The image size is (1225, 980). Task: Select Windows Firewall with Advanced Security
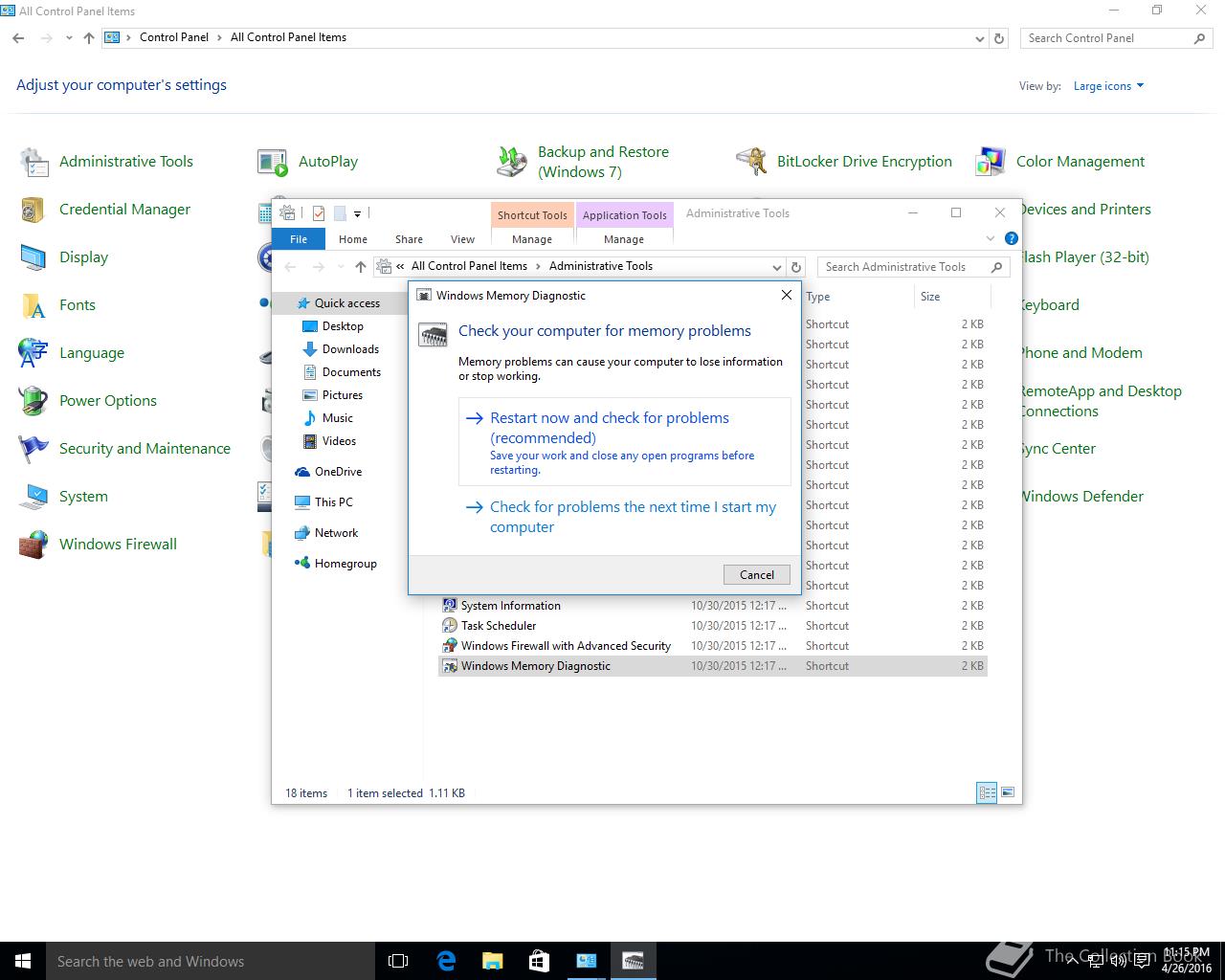coord(712,646)
